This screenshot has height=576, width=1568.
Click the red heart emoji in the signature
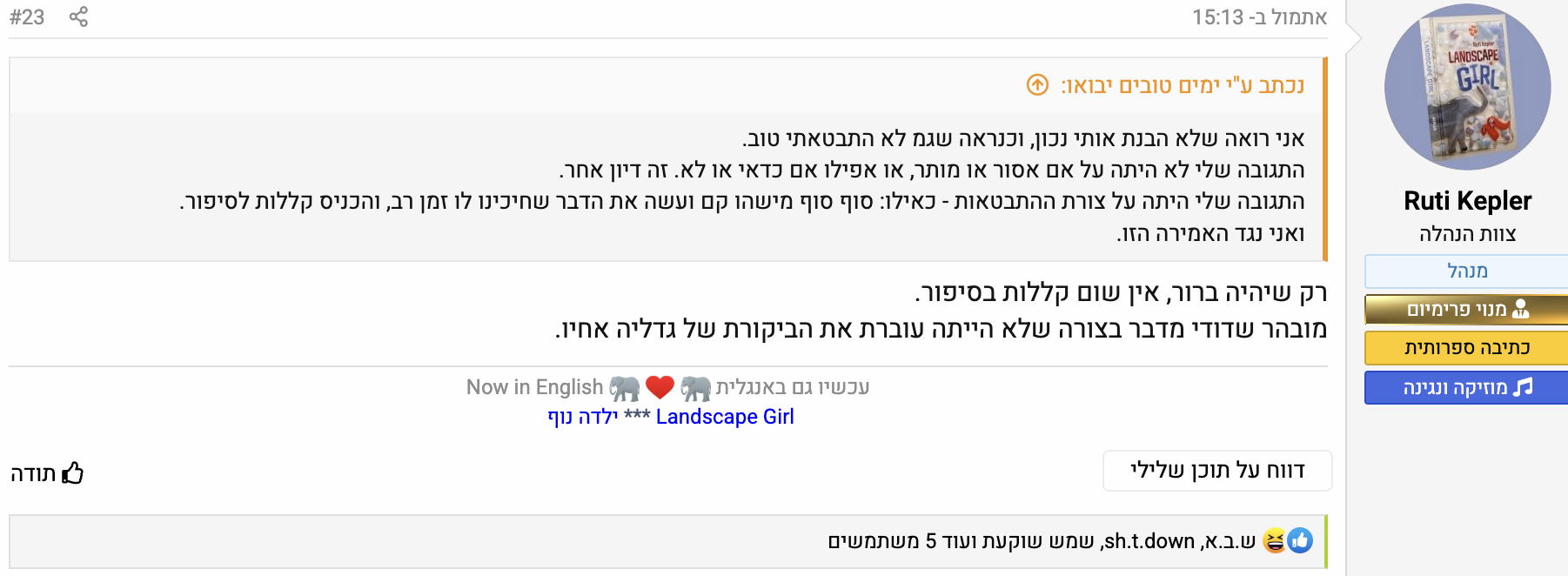point(660,387)
